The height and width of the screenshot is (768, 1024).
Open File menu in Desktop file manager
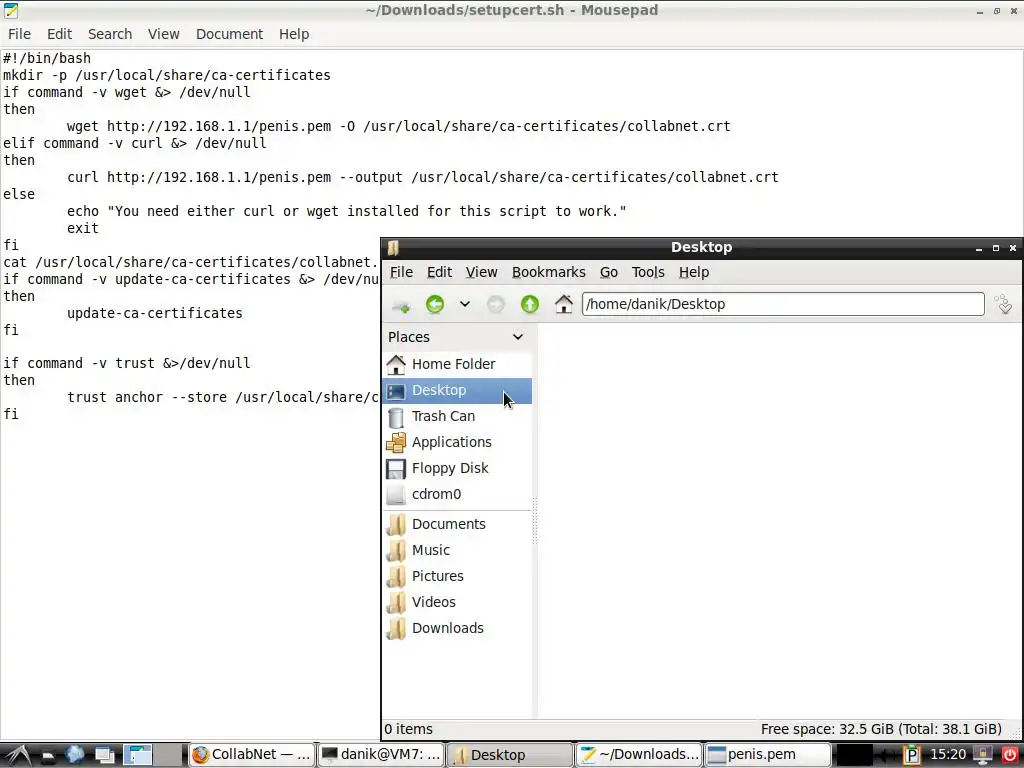[401, 272]
